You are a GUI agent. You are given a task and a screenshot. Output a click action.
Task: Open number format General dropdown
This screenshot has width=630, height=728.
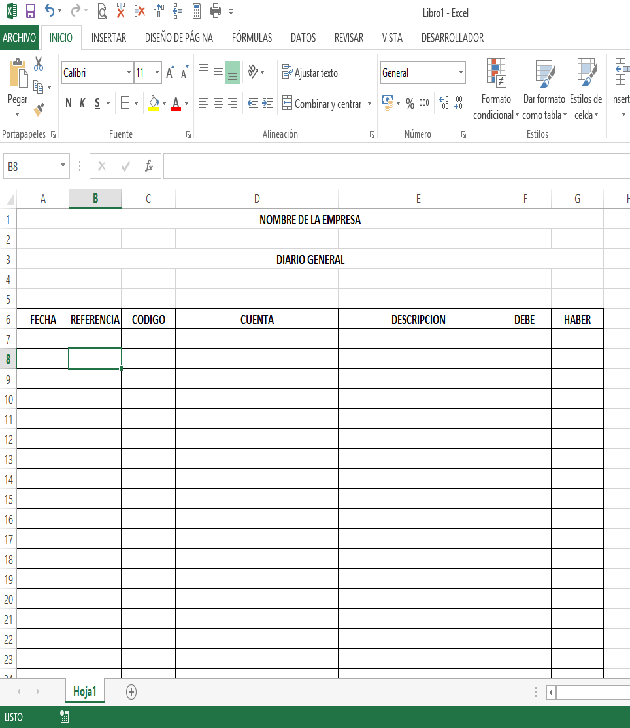click(461, 72)
